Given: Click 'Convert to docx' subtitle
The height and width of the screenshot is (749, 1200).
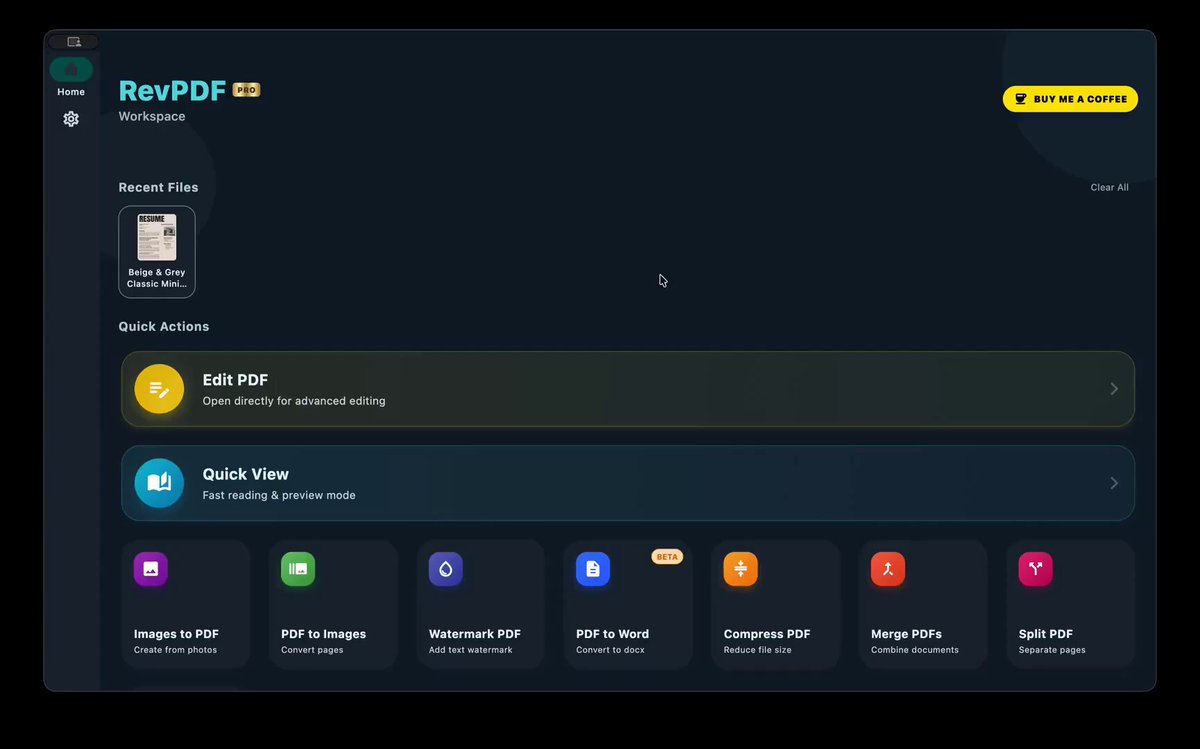Looking at the screenshot, I should [611, 650].
